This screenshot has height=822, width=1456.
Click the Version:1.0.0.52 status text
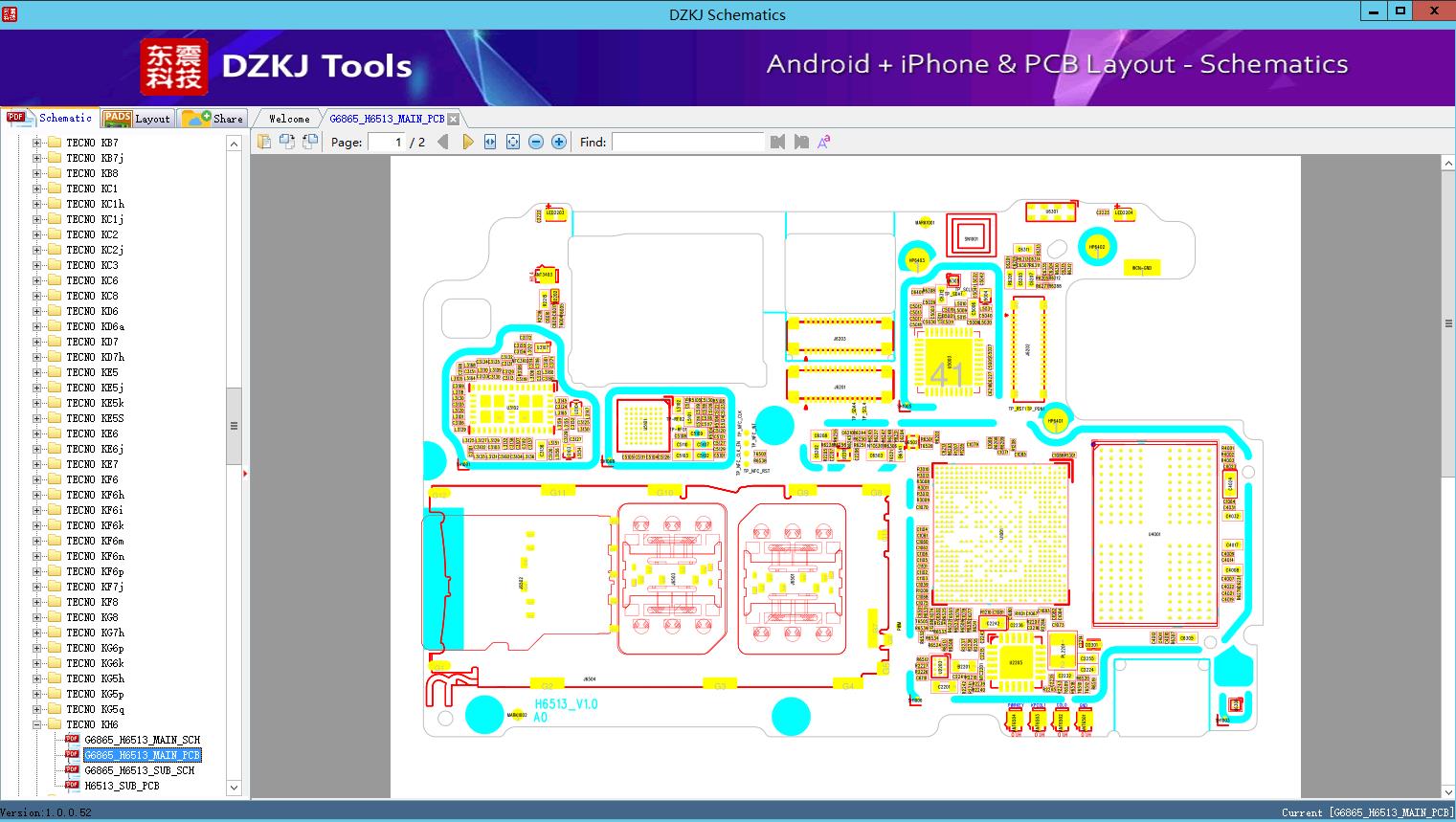(46, 812)
